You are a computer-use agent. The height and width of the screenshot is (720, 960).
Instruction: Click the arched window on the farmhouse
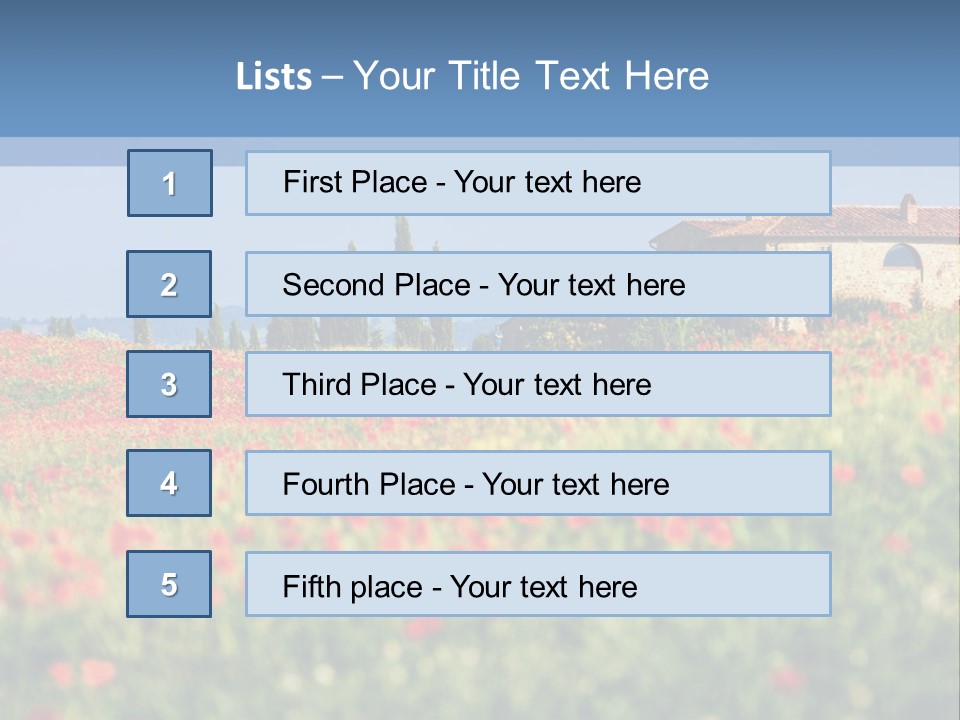click(x=902, y=258)
